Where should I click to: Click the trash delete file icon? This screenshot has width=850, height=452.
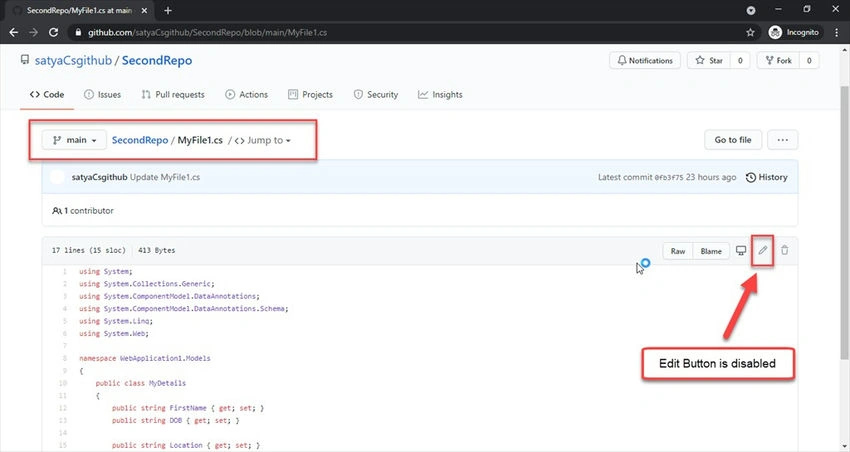pos(784,250)
